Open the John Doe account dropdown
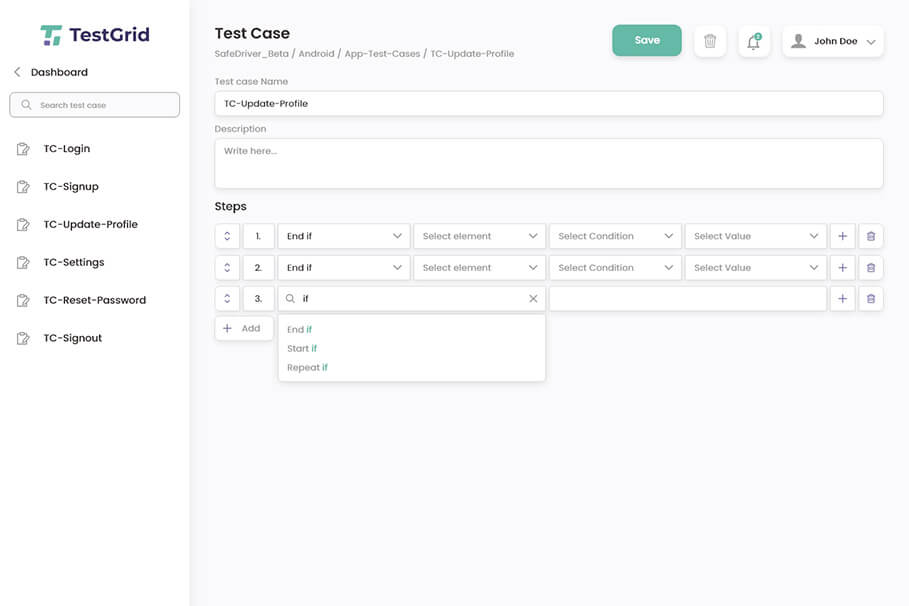This screenshot has height=606, width=909. [833, 40]
